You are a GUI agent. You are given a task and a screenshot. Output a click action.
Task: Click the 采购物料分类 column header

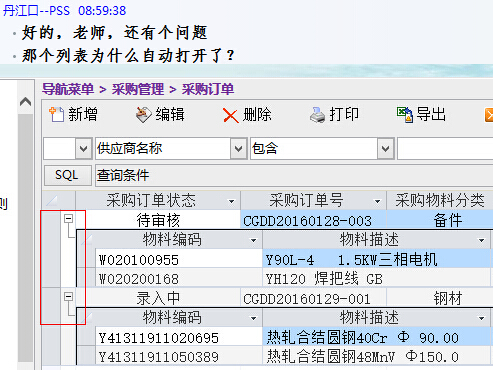(440, 200)
